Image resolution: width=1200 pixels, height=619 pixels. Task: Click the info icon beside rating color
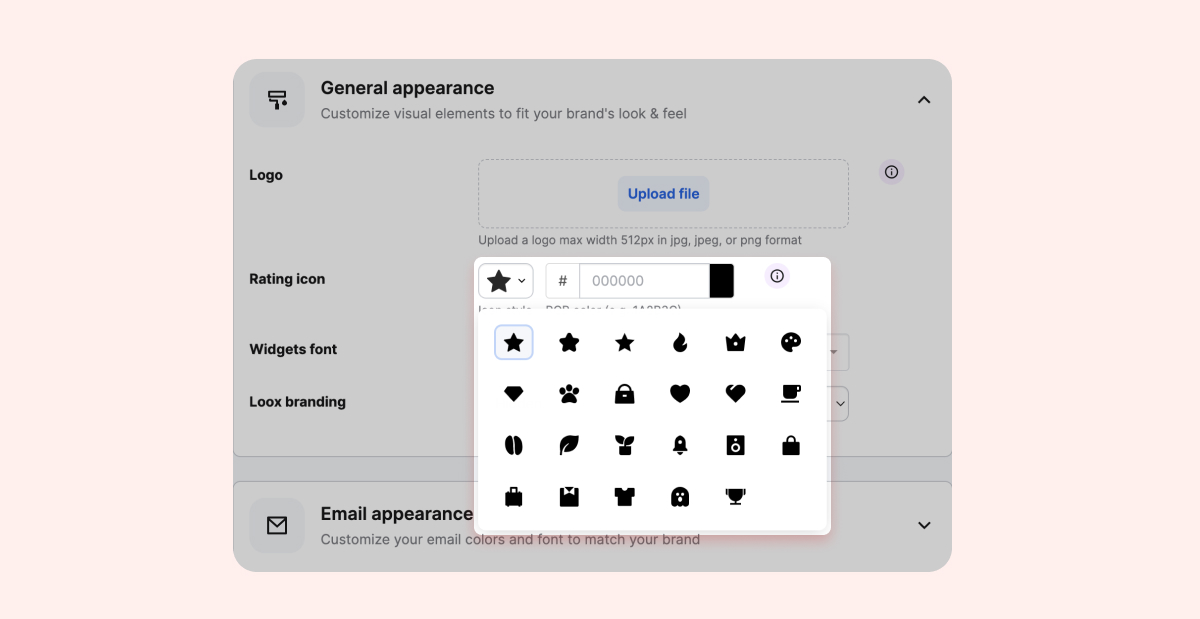coord(777,276)
